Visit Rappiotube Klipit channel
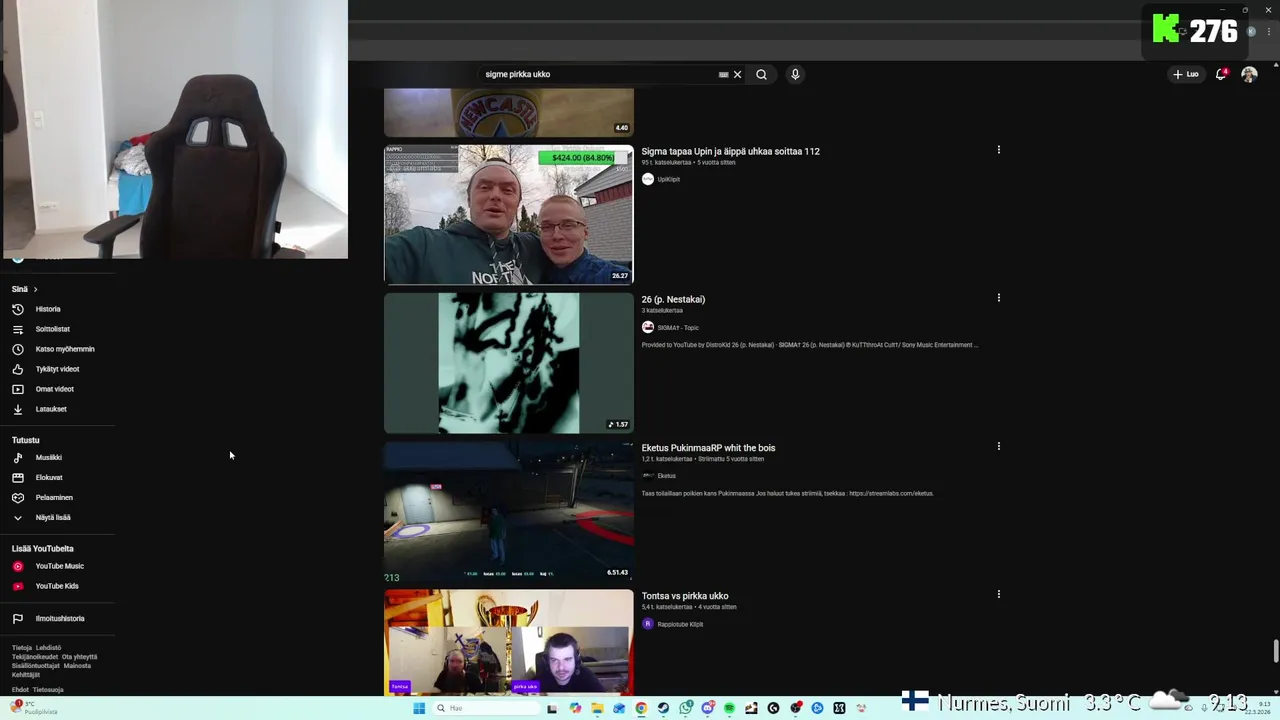 680,624
